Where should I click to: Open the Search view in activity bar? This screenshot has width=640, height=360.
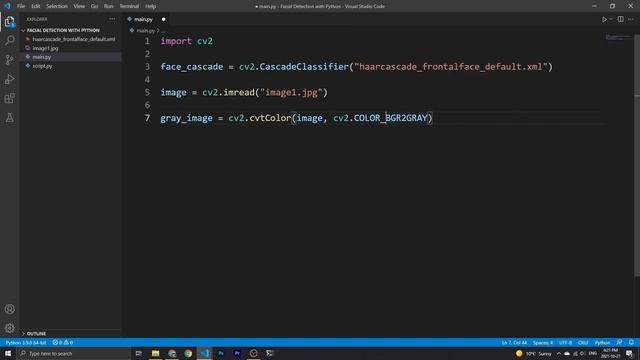9,40
